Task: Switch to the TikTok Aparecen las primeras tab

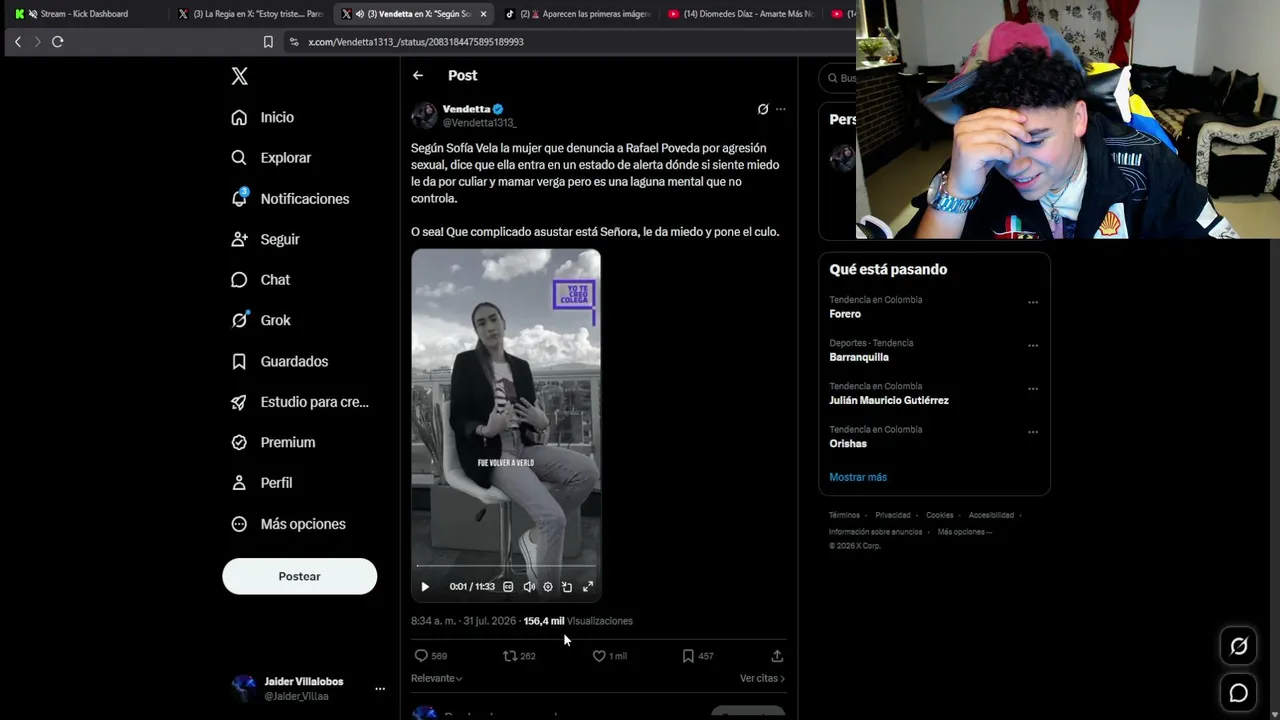Action: tap(577, 14)
